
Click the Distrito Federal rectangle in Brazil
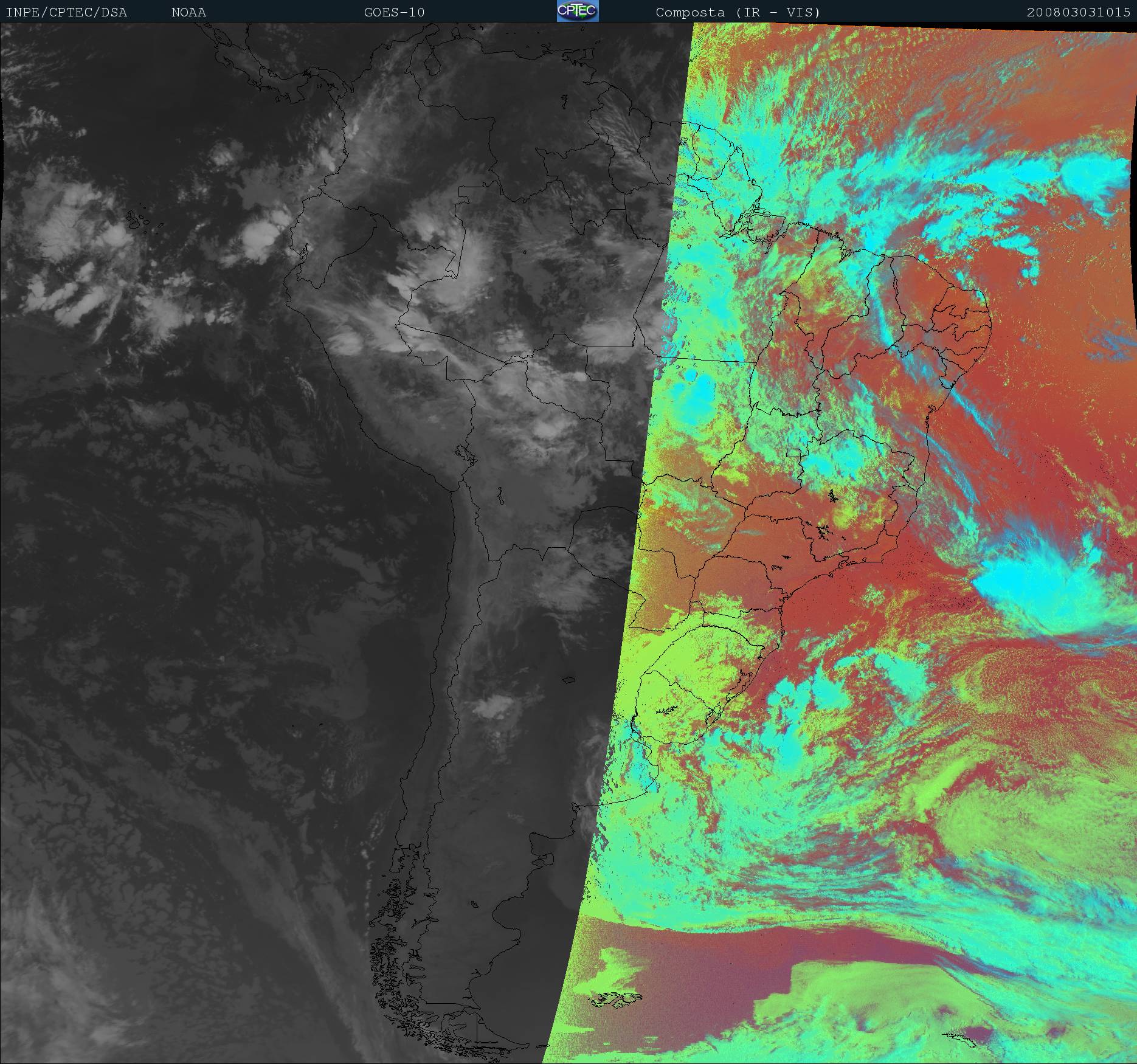click(x=793, y=452)
